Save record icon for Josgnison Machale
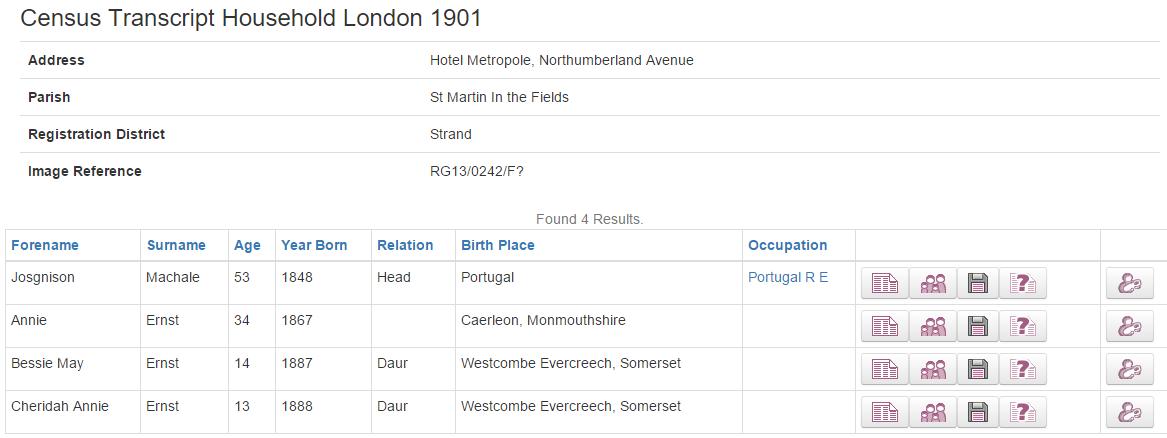Viewport: 1167px width, 438px height. 978,283
